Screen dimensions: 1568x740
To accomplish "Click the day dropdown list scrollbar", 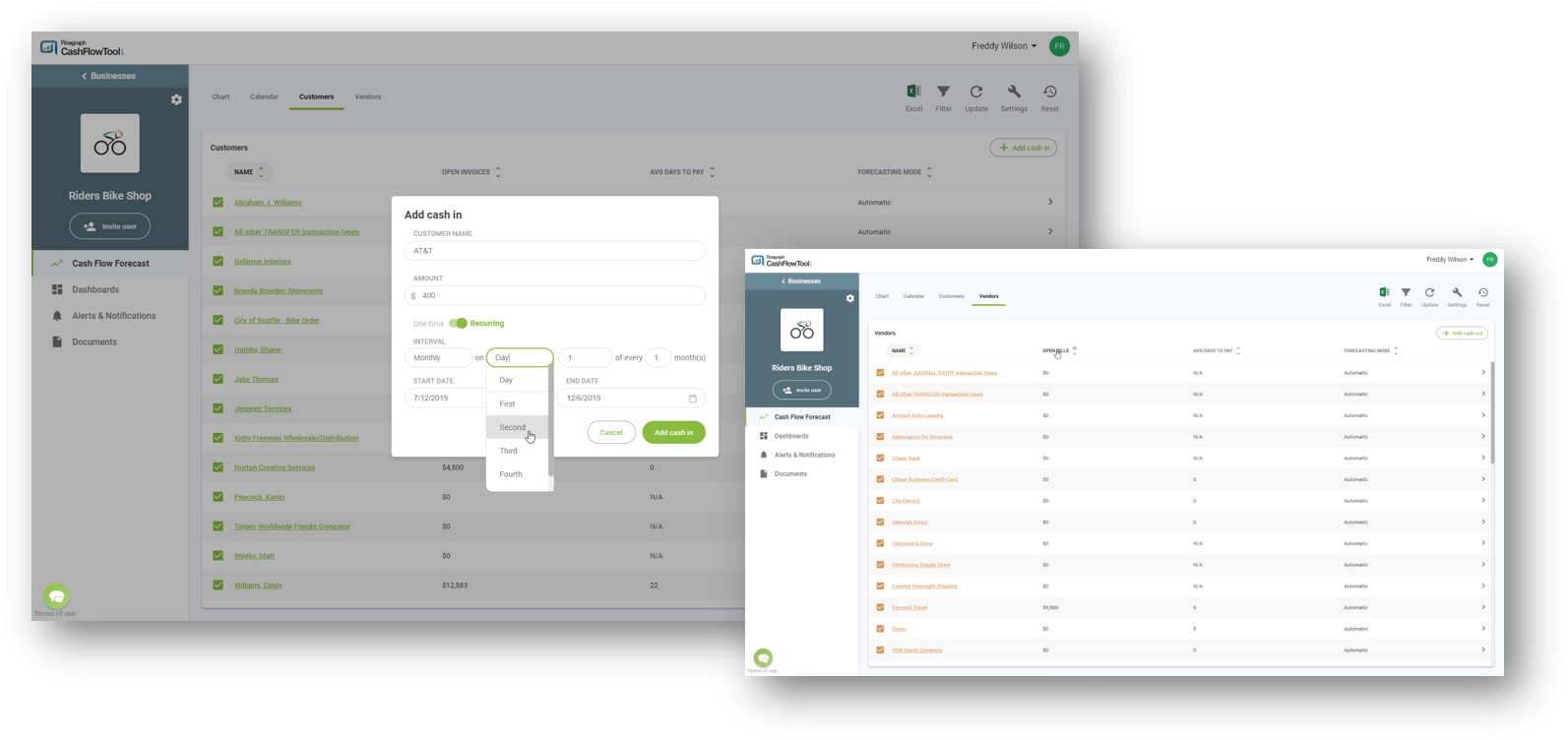I will click(550, 423).
